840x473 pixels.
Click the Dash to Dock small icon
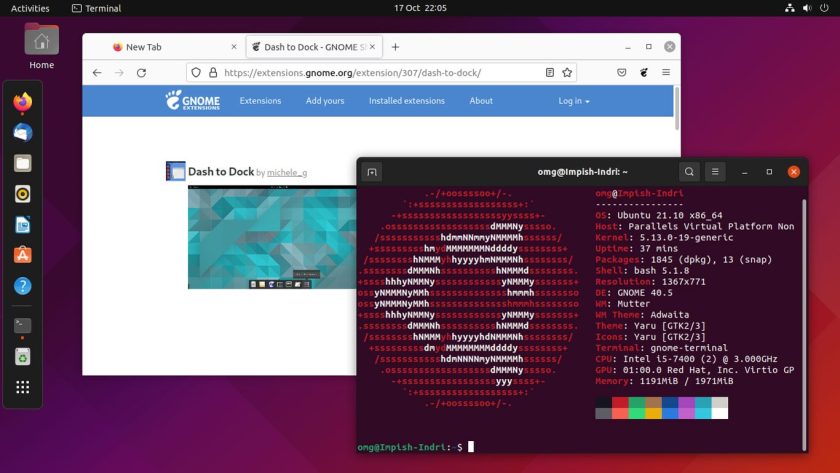175,171
